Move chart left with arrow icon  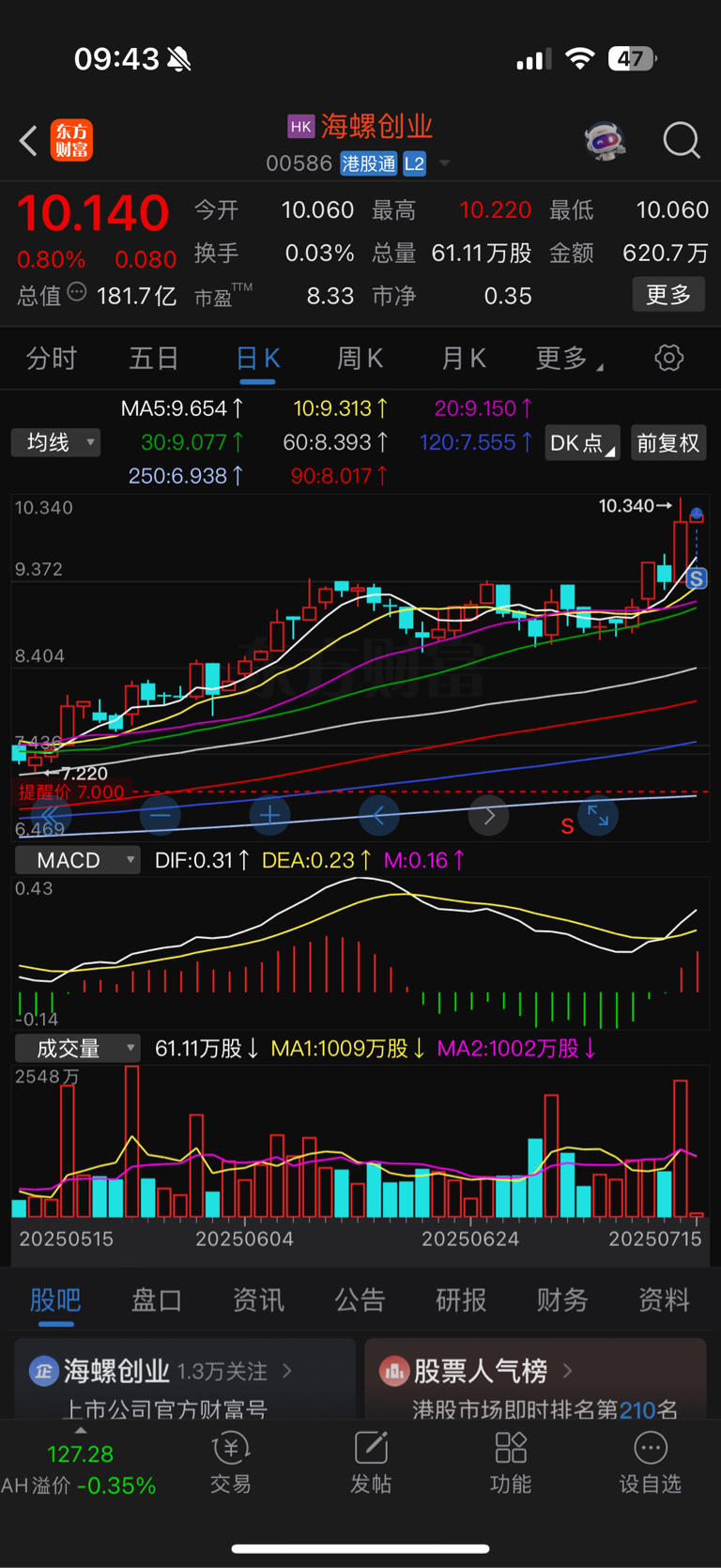(379, 815)
